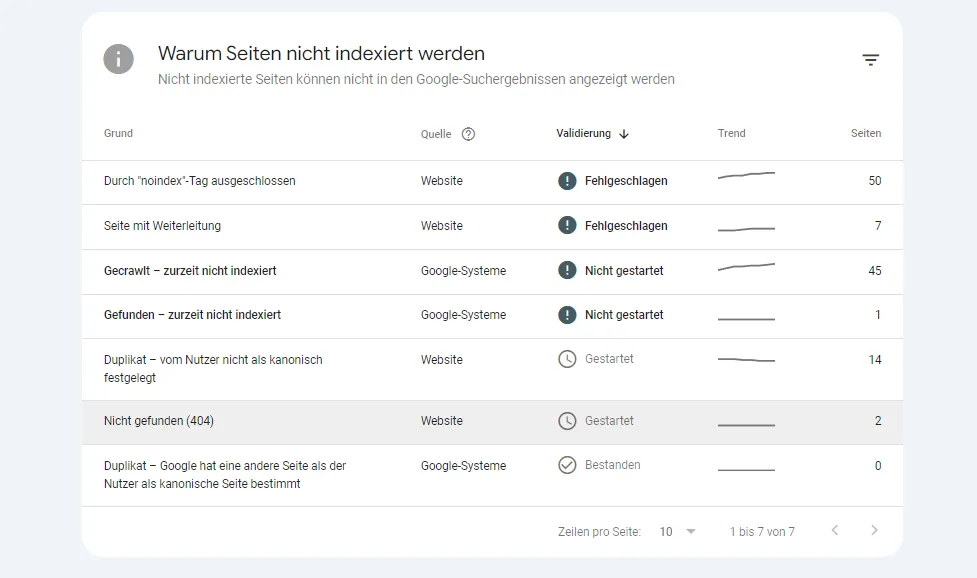Go to the next page of results
This screenshot has height=578, width=977.
(x=874, y=530)
